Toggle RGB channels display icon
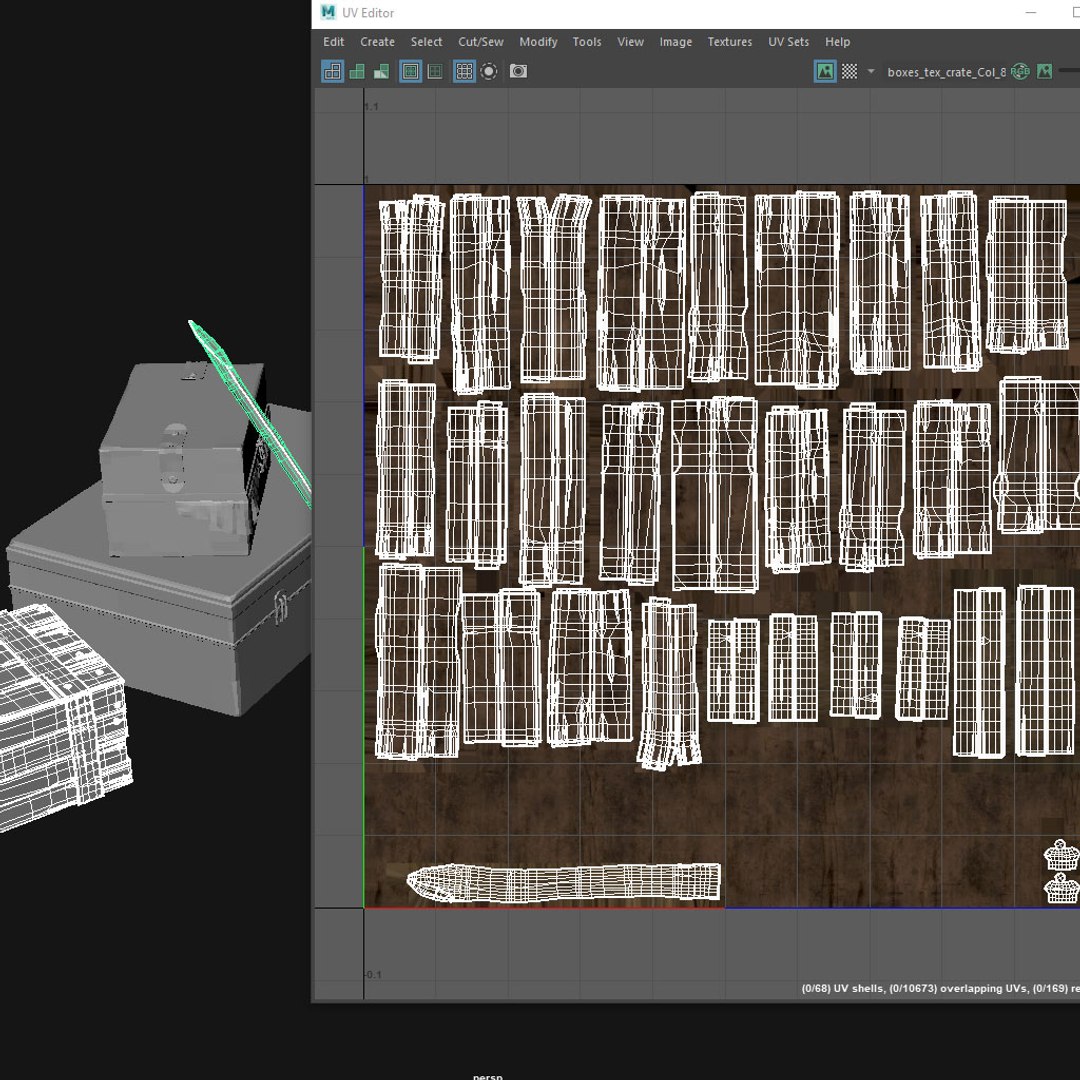Screen dimensions: 1080x1080 [1020, 71]
